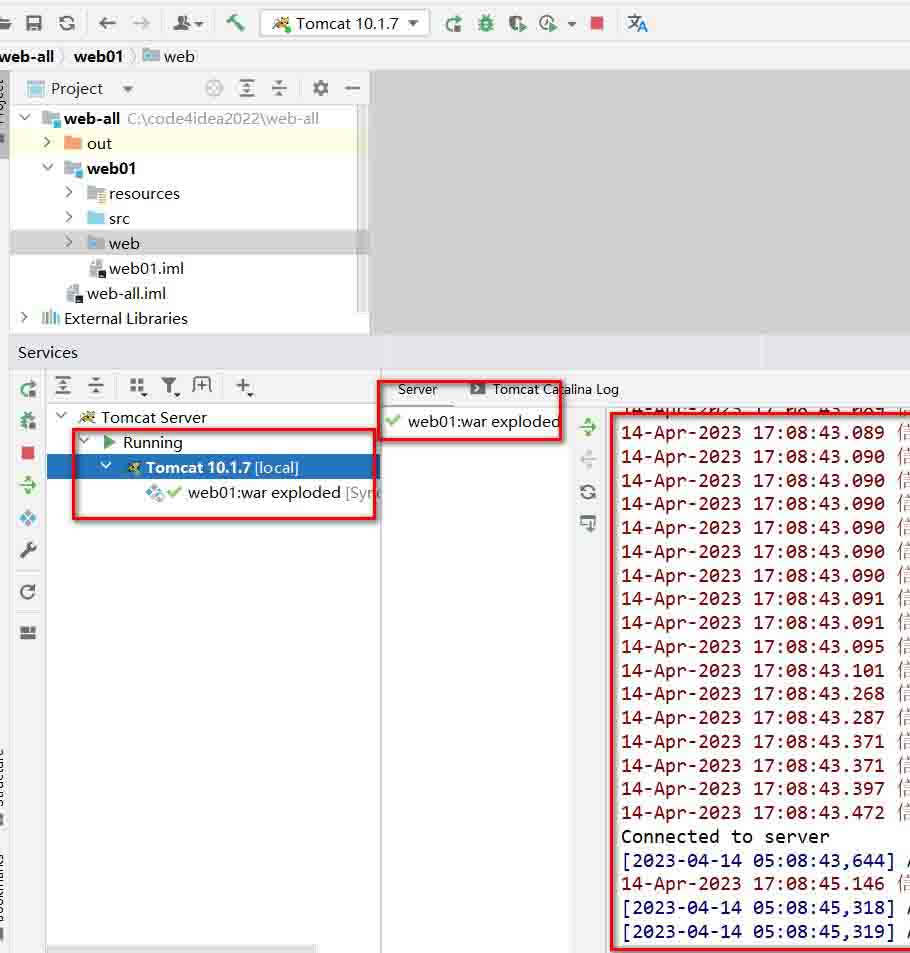This screenshot has height=953, width=910.
Task: Click the Services header label
Action: click(48, 353)
